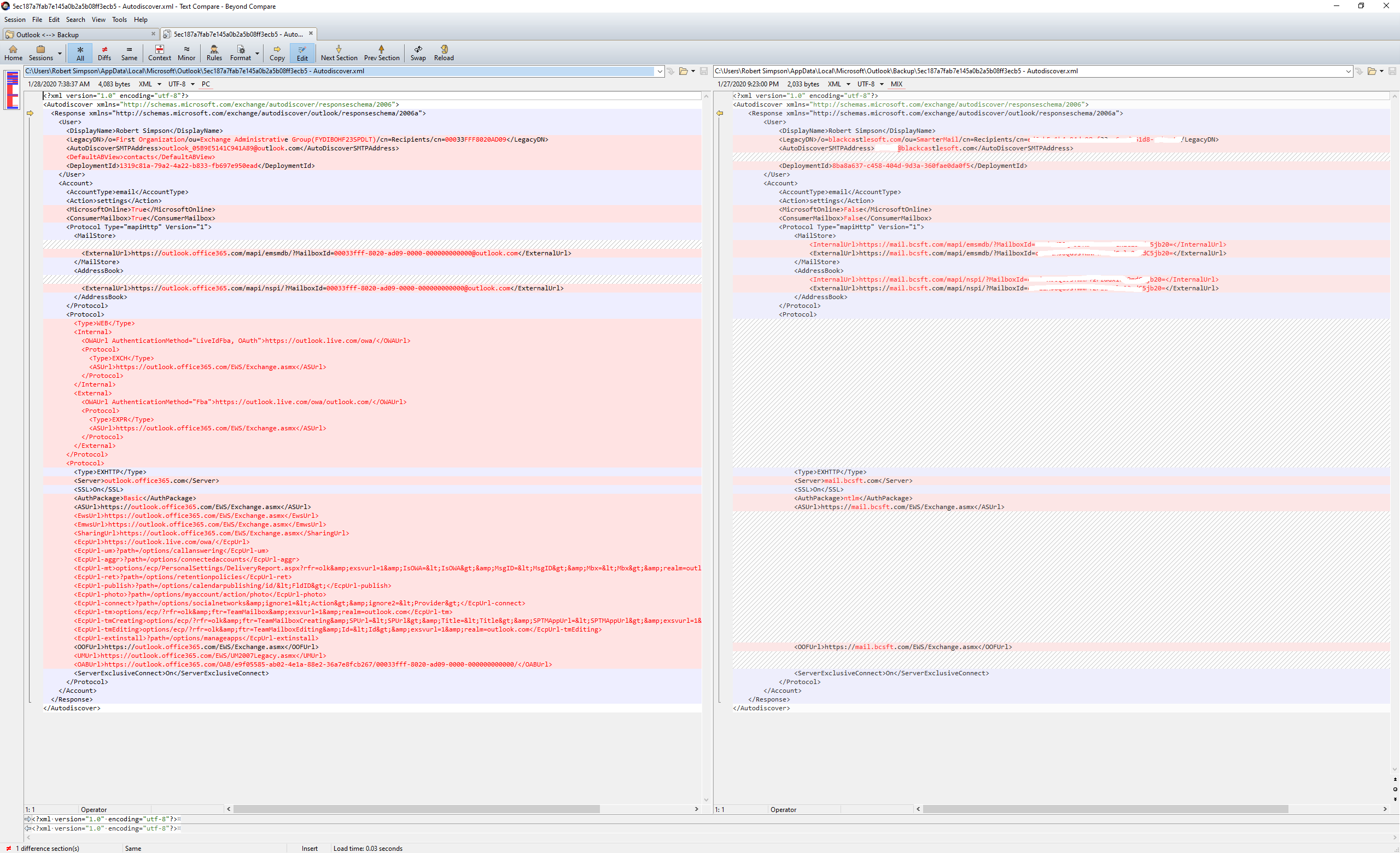Switch to Outlook <--> Backup tab
Image resolution: width=1400 pixels, height=853 pixels.
coord(48,34)
